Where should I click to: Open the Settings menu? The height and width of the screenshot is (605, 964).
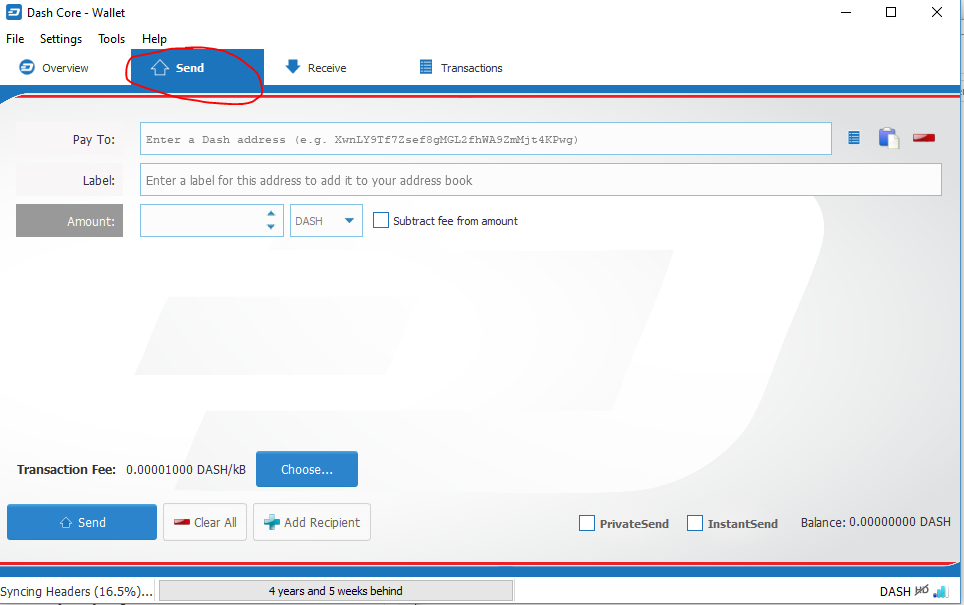pyautogui.click(x=61, y=39)
